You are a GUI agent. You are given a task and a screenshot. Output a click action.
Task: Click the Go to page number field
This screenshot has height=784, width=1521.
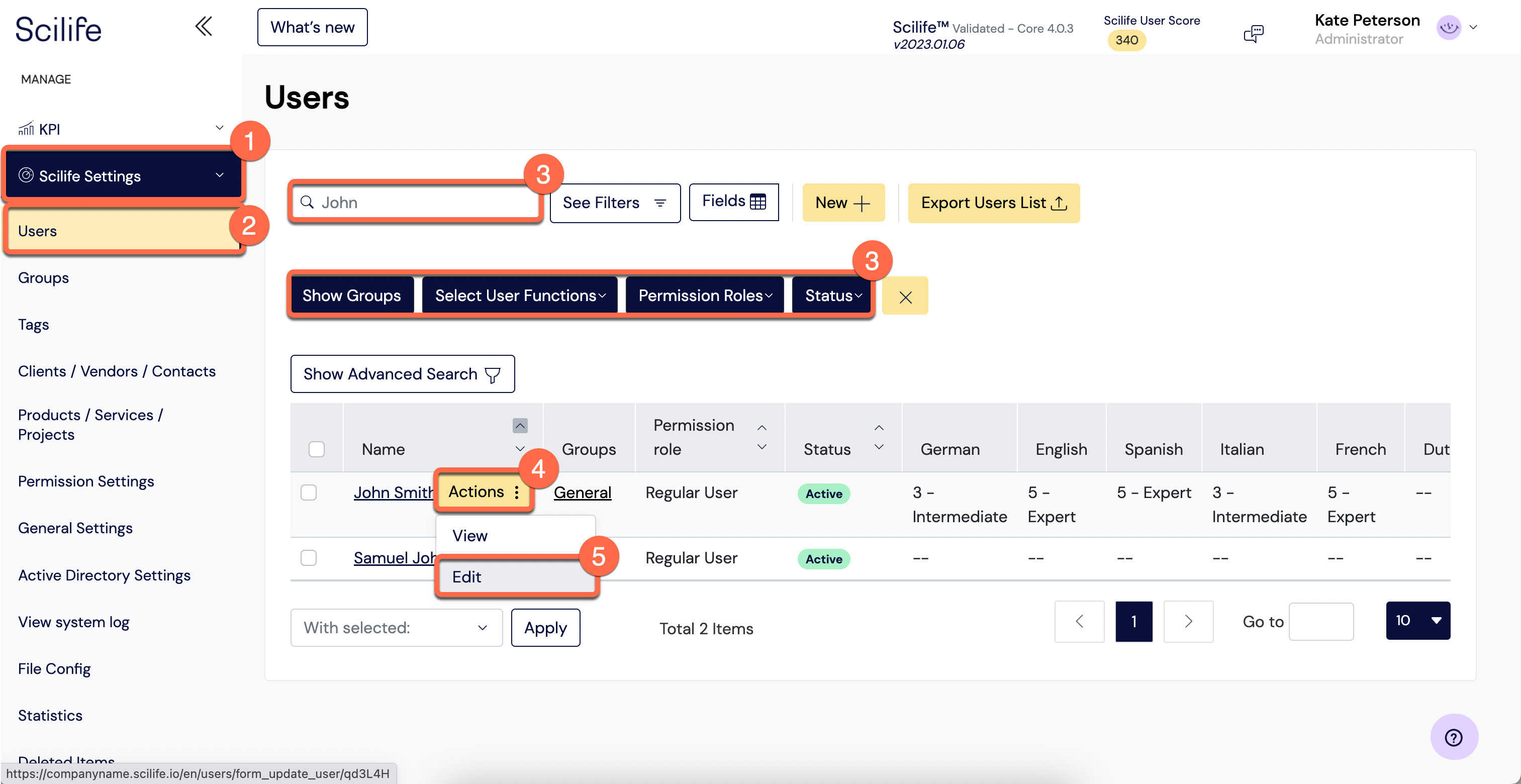[1321, 621]
